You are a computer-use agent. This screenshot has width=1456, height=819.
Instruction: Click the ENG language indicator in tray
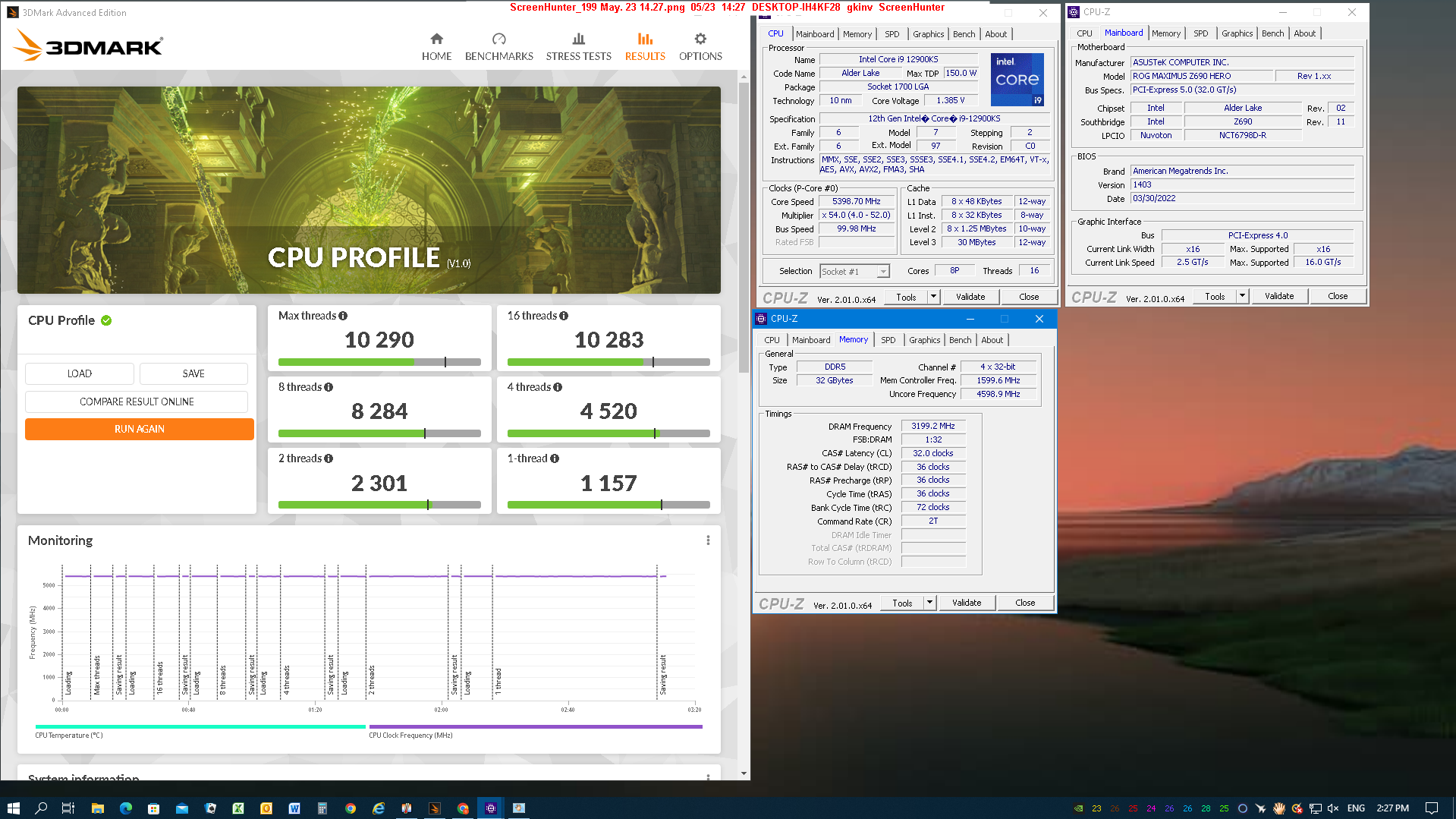point(1356,808)
